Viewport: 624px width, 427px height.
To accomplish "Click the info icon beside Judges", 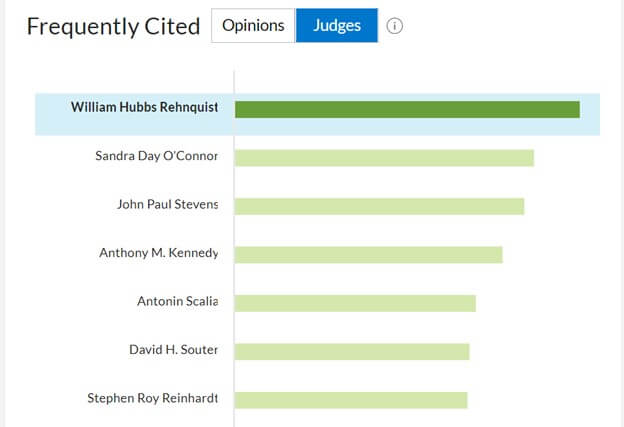I will (x=395, y=26).
